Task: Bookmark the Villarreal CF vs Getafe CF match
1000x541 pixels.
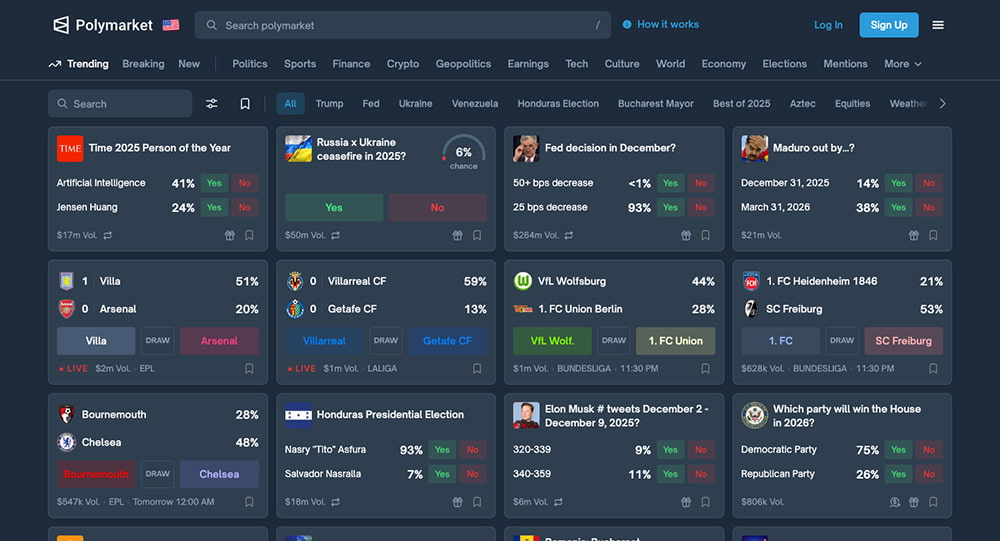Action: (x=477, y=368)
